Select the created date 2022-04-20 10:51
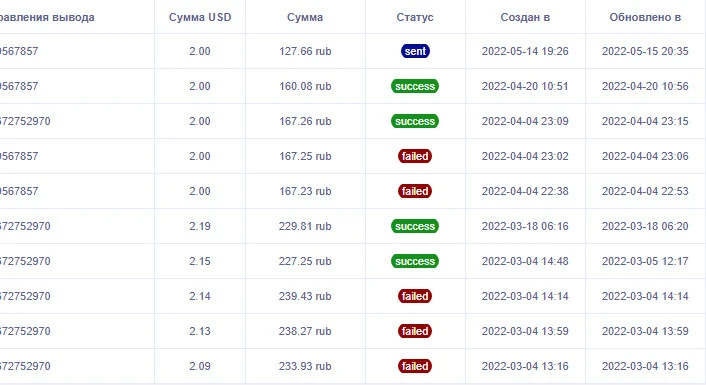This screenshot has height=385, width=706. coord(525,86)
